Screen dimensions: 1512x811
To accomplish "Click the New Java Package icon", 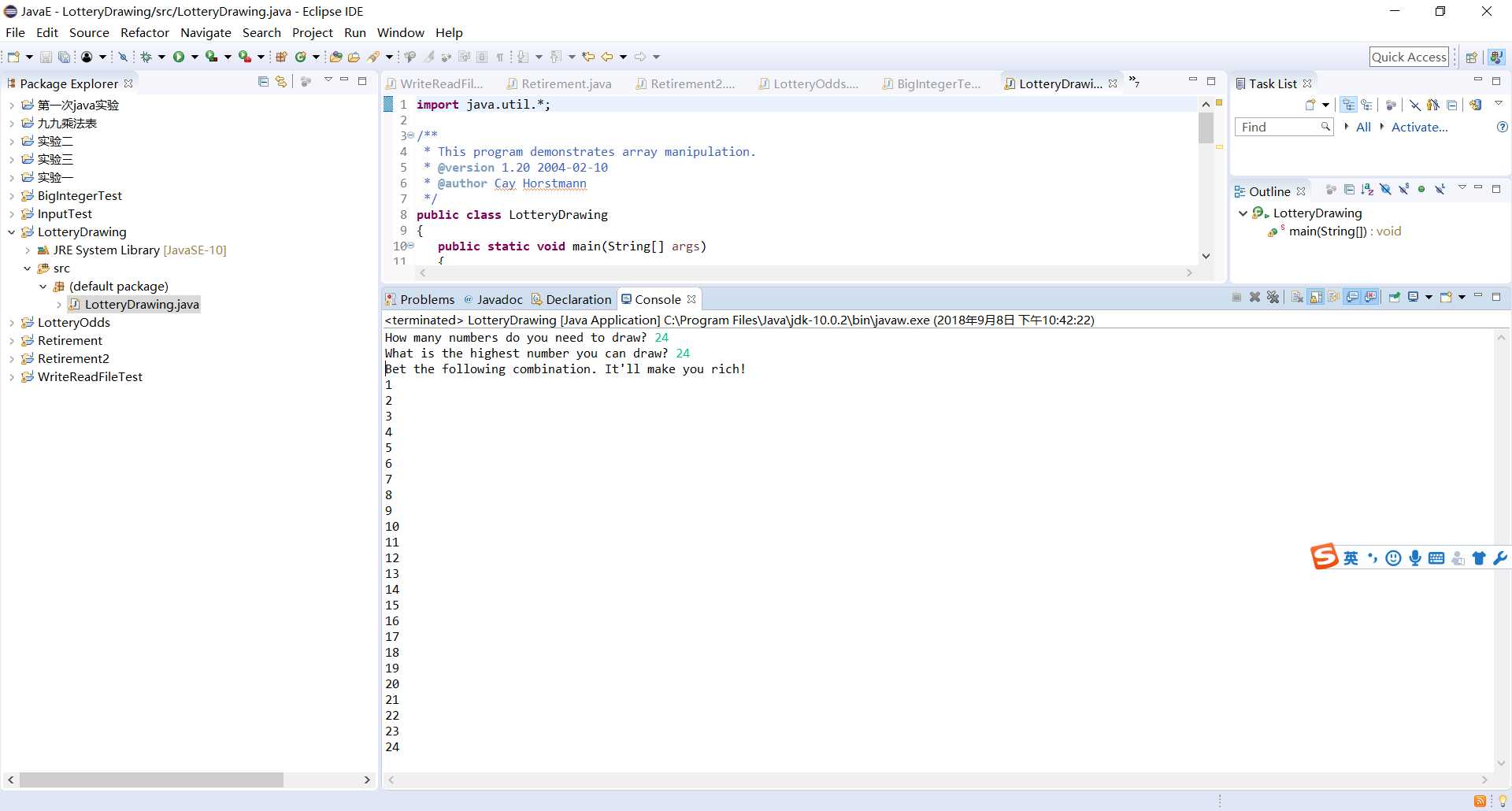I will coord(281,57).
